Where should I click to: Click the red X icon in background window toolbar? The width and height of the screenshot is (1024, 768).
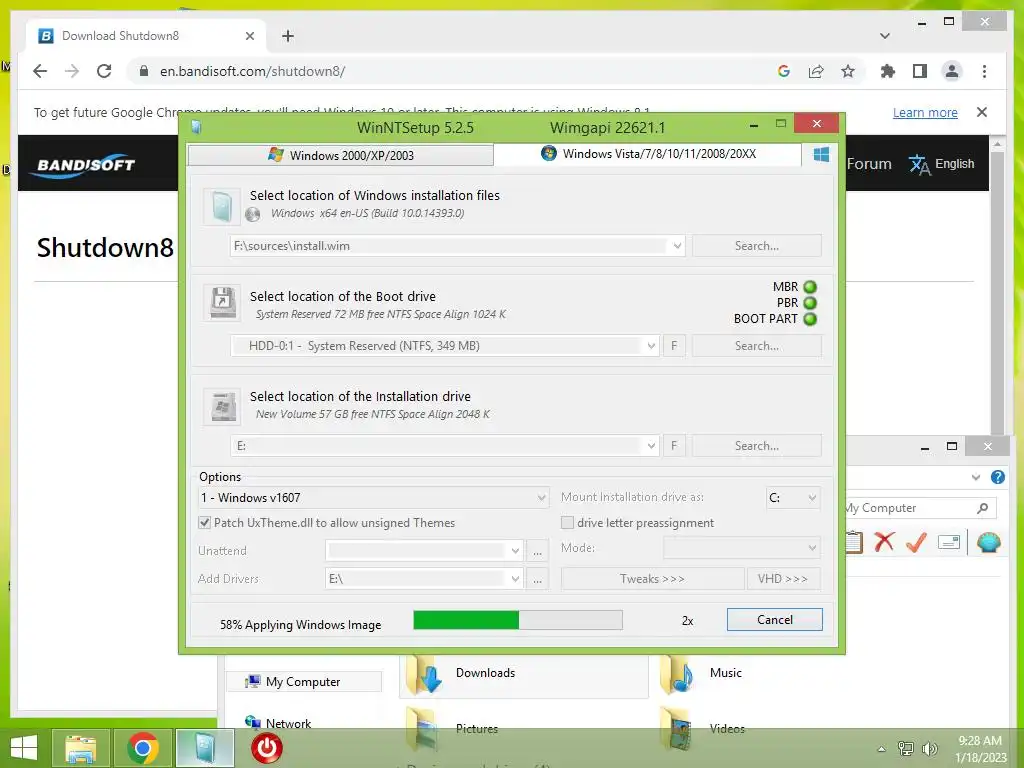[884, 541]
